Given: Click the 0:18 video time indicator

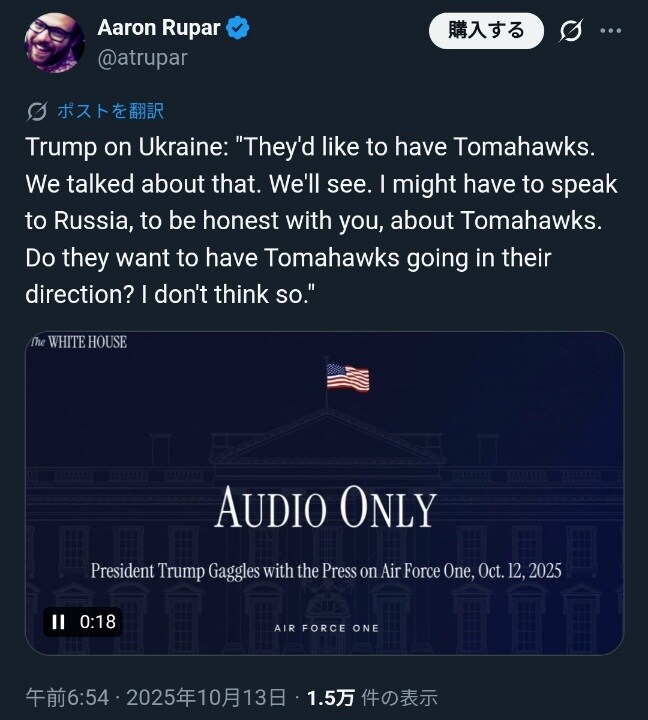Looking at the screenshot, I should (x=98, y=621).
